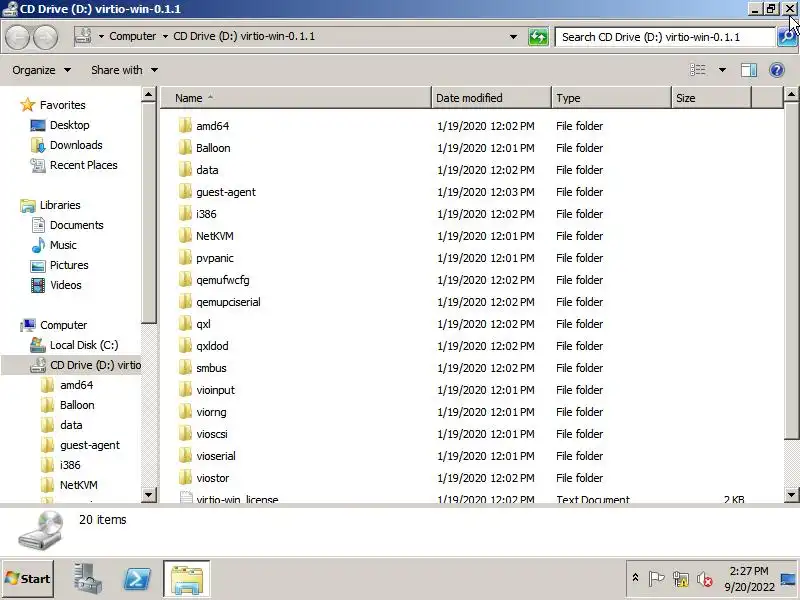The image size is (800, 600).
Task: Open Downloads in Favorites sidebar
Action: point(66,145)
